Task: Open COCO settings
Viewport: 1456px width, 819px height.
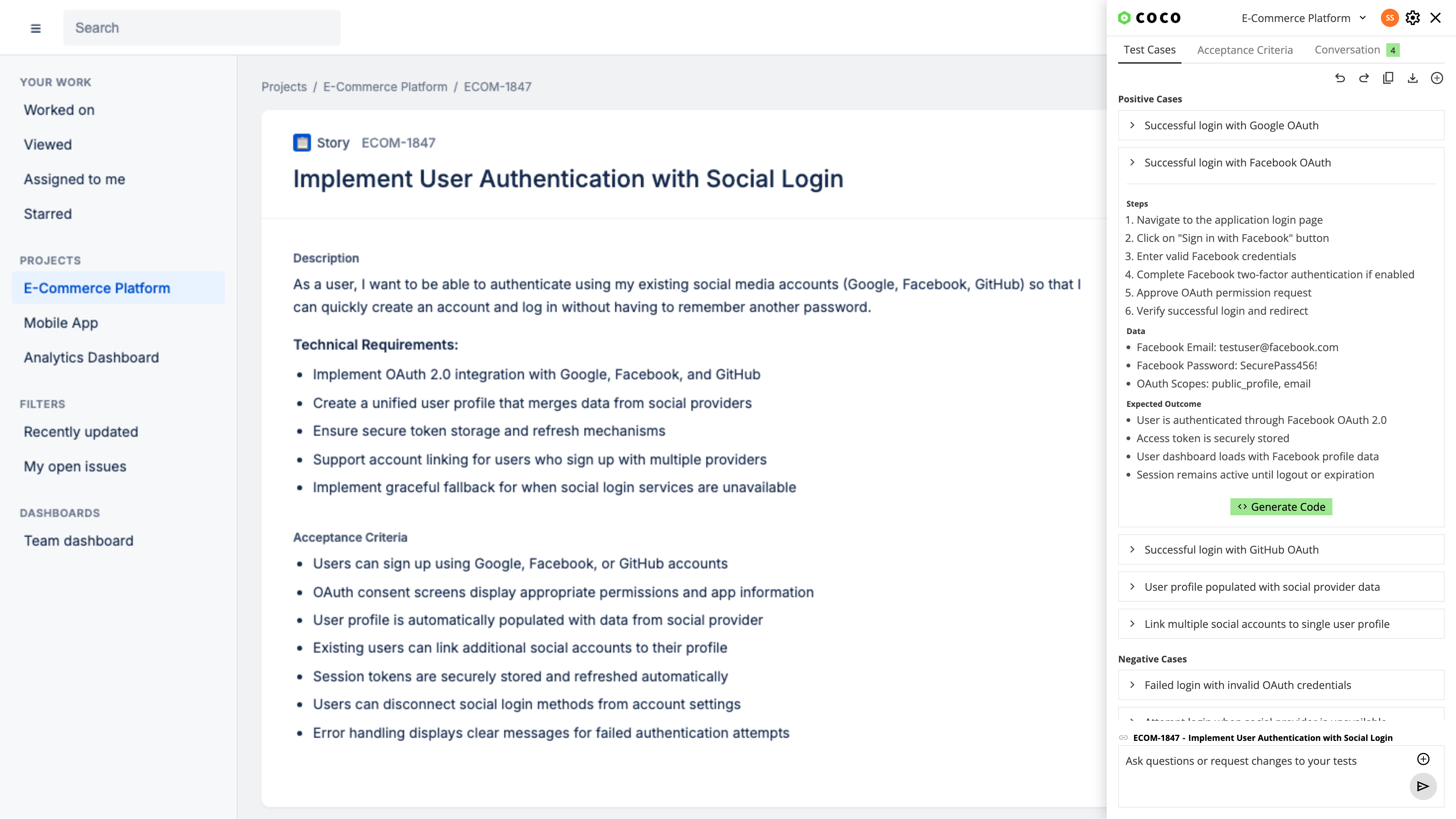Action: [x=1412, y=17]
